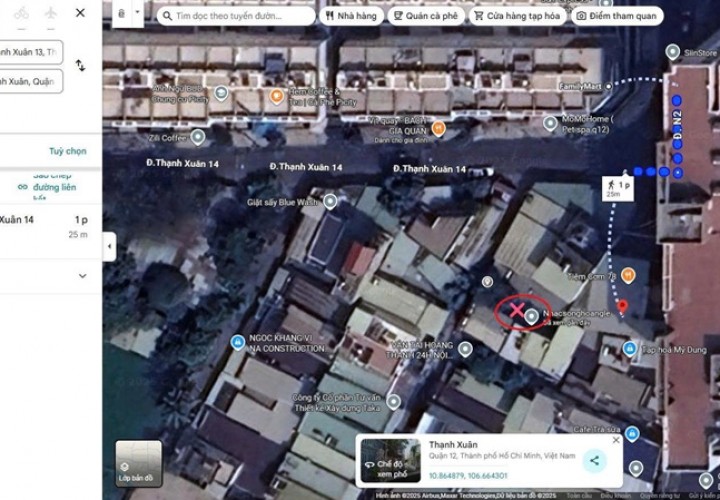Click the 'Nhacsonghoangle' place label
Viewport: 720px width, 500px height.
577,313
